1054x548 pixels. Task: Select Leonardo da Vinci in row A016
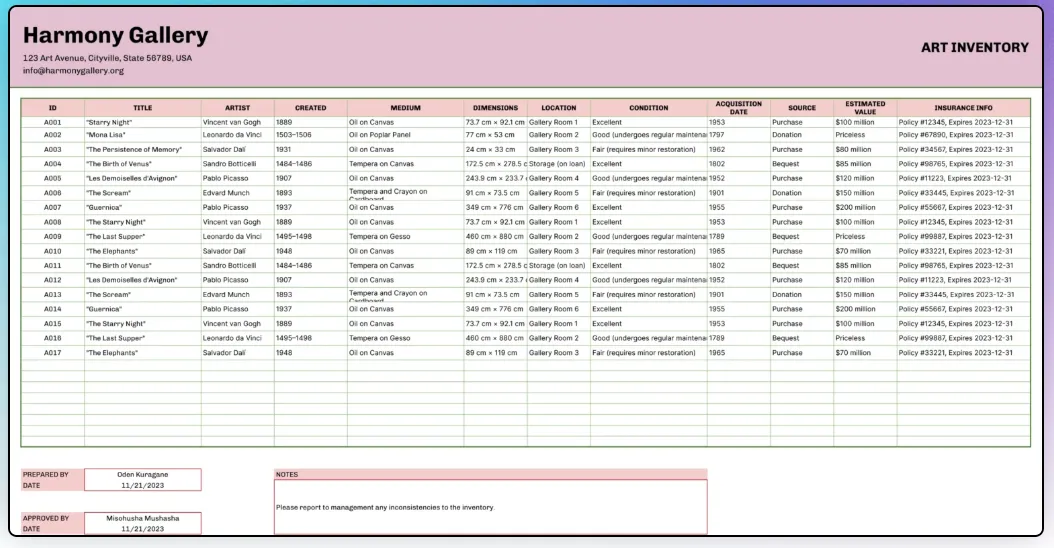coord(237,338)
